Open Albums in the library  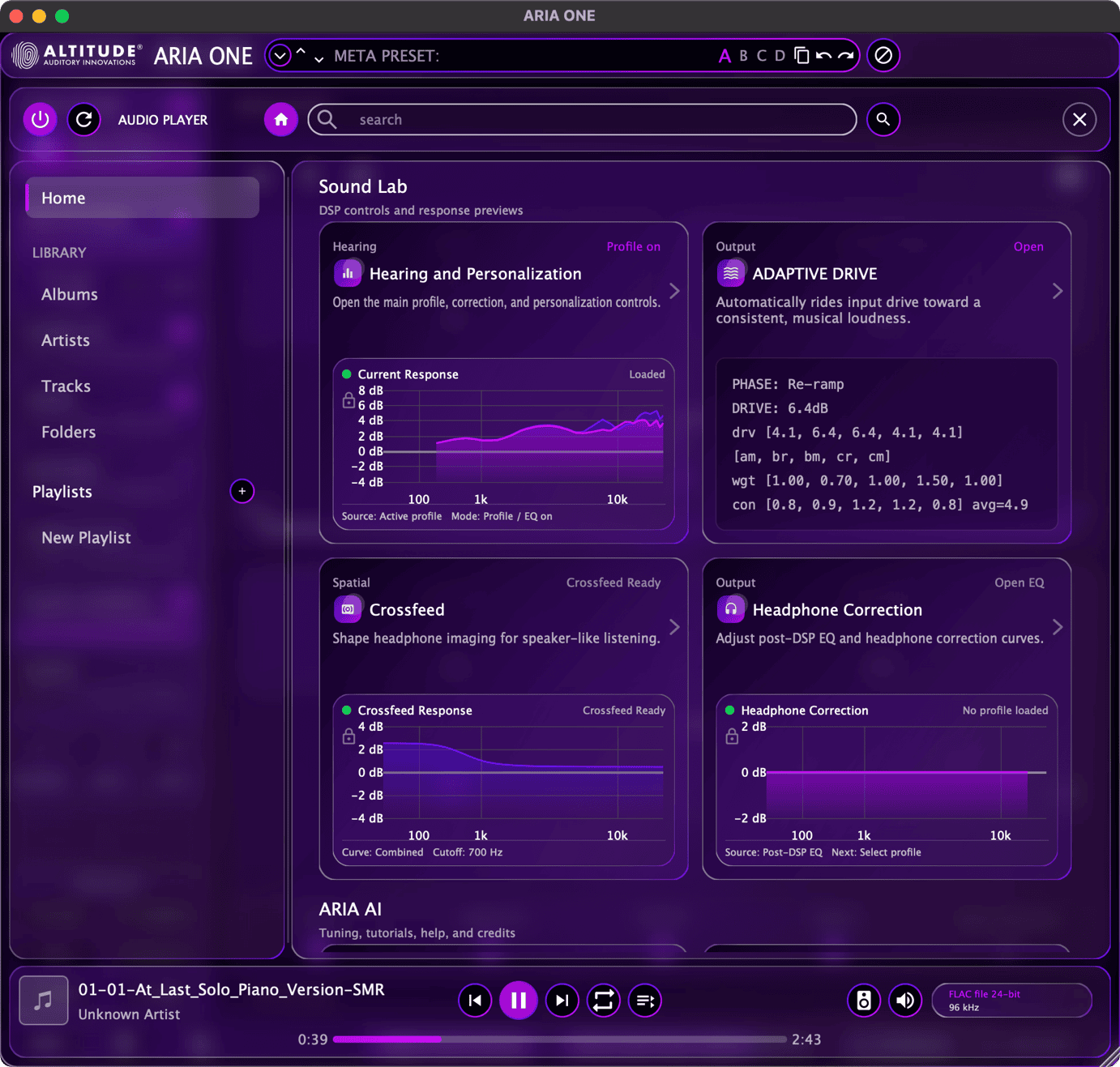click(70, 294)
